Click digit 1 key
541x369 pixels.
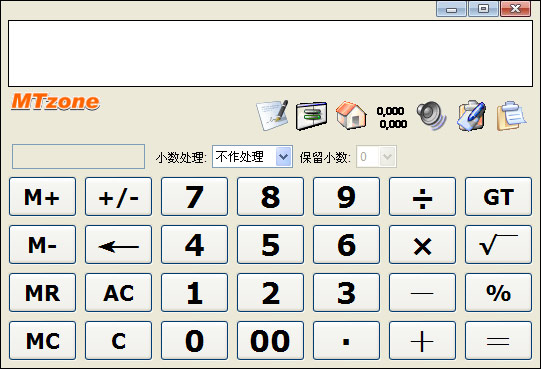point(195,293)
